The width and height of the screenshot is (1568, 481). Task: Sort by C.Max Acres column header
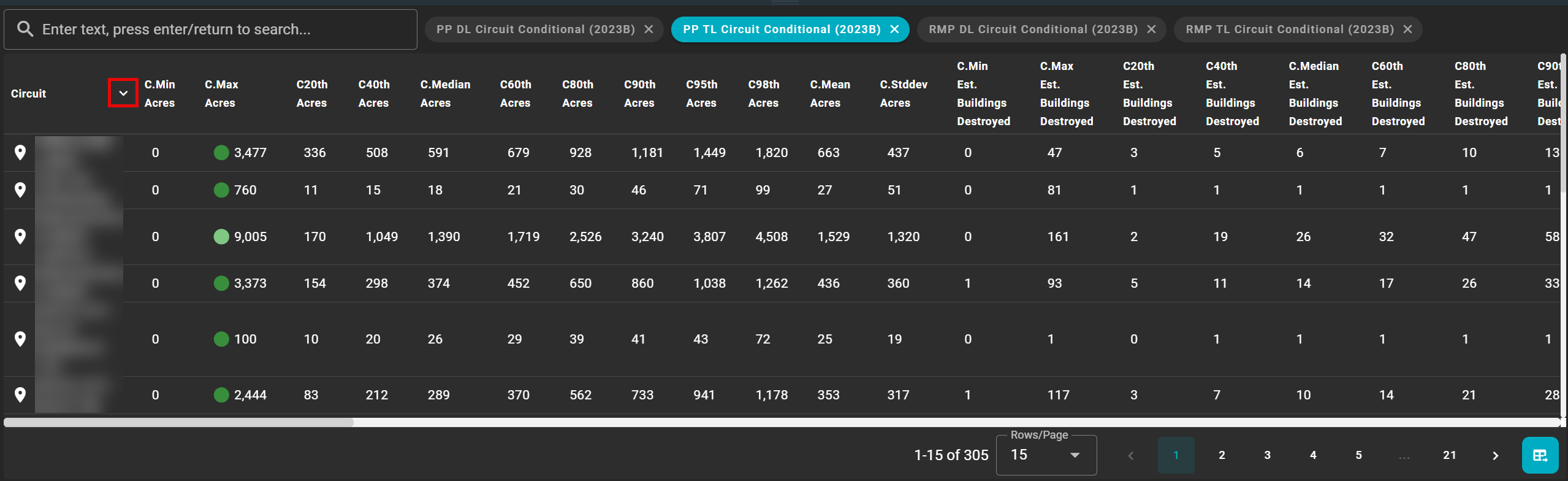click(x=221, y=93)
